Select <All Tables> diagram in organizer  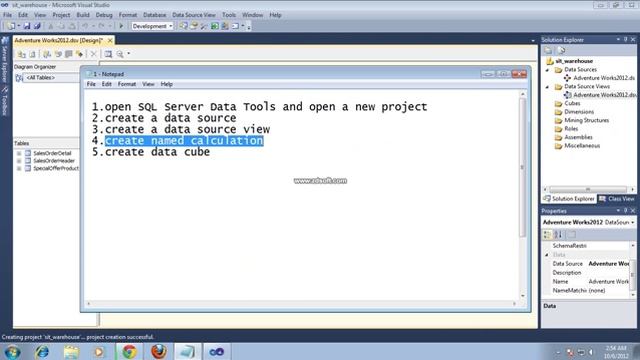pos(40,78)
